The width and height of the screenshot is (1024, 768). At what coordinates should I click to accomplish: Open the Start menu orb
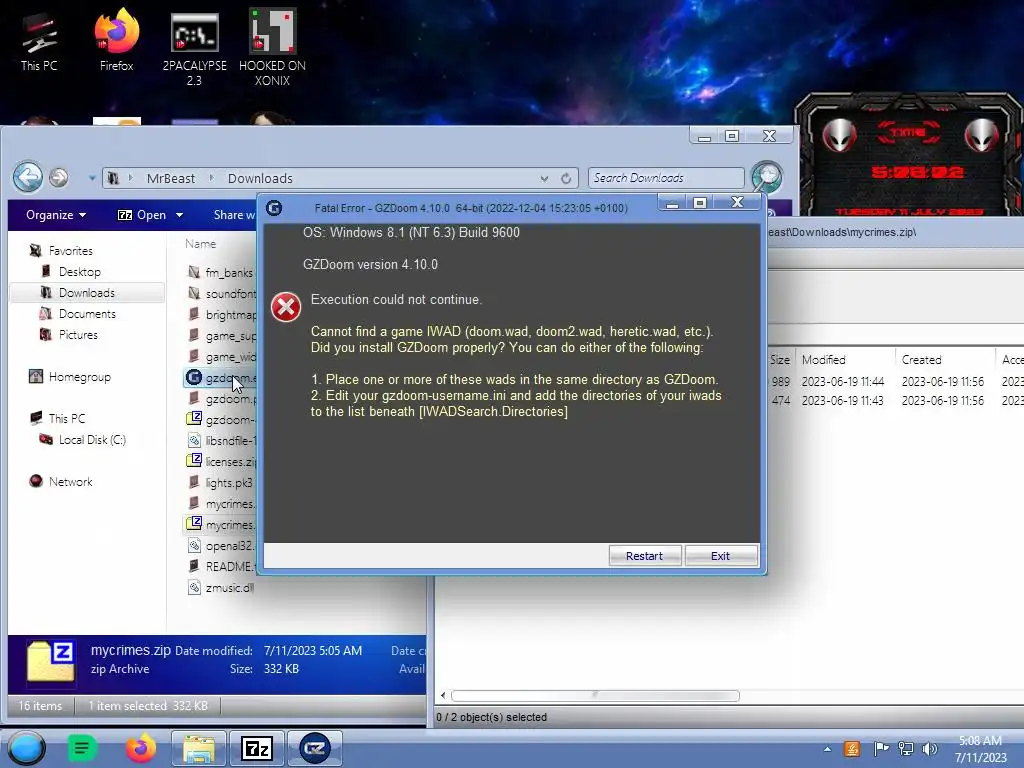[x=26, y=748]
